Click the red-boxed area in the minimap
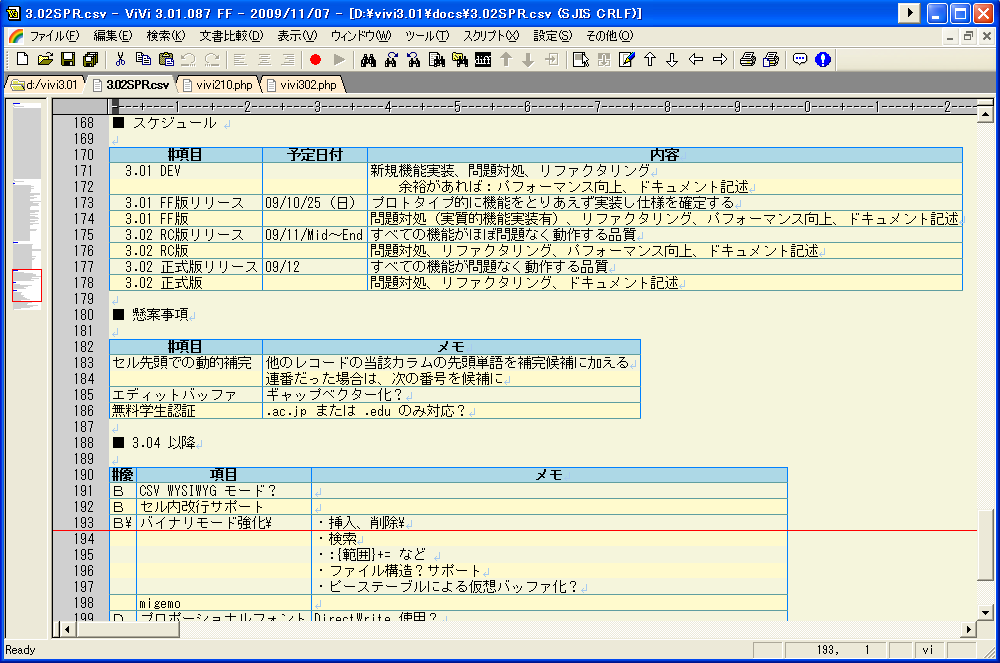 coord(27,285)
